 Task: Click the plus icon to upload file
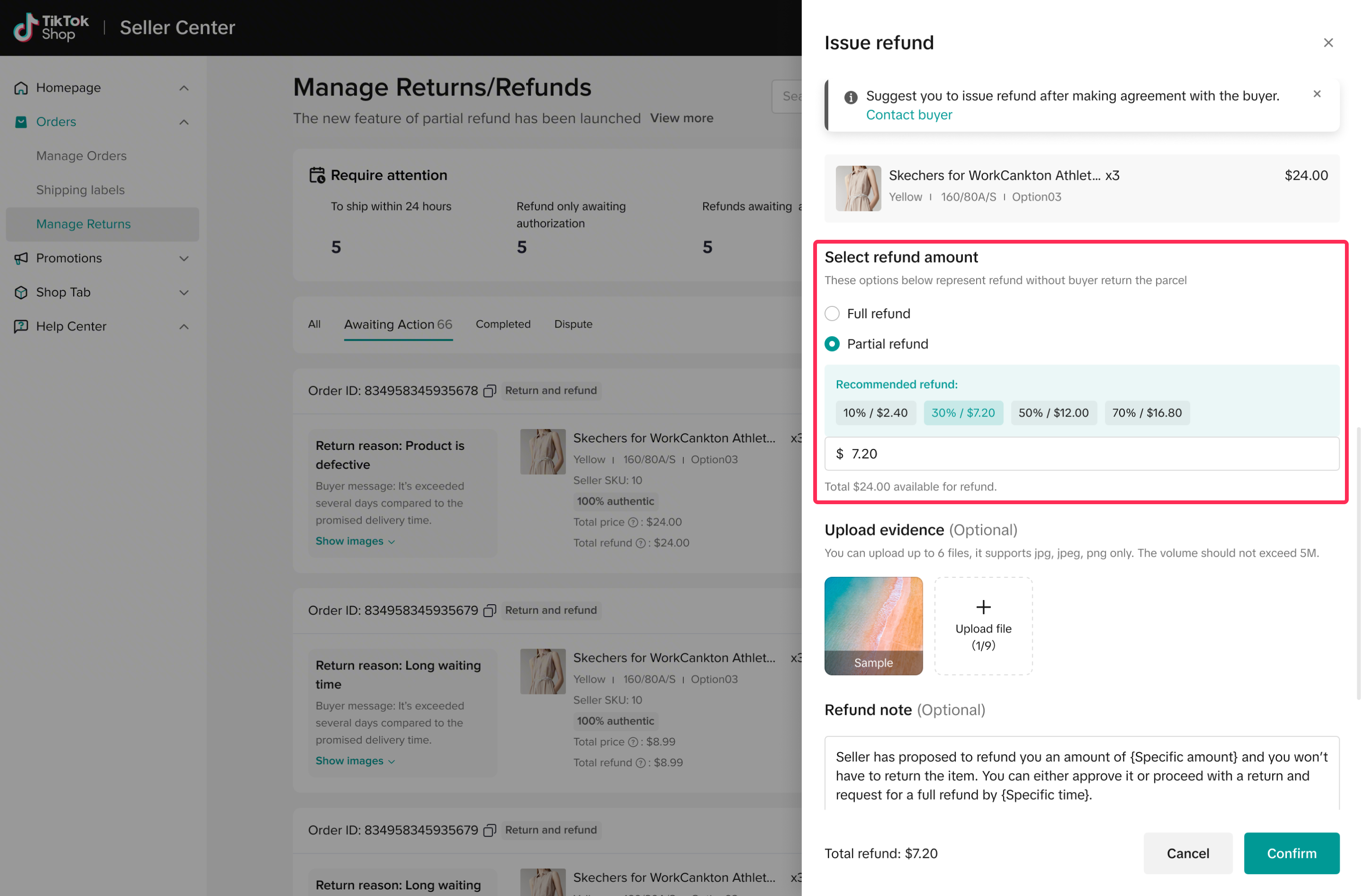tap(983, 607)
